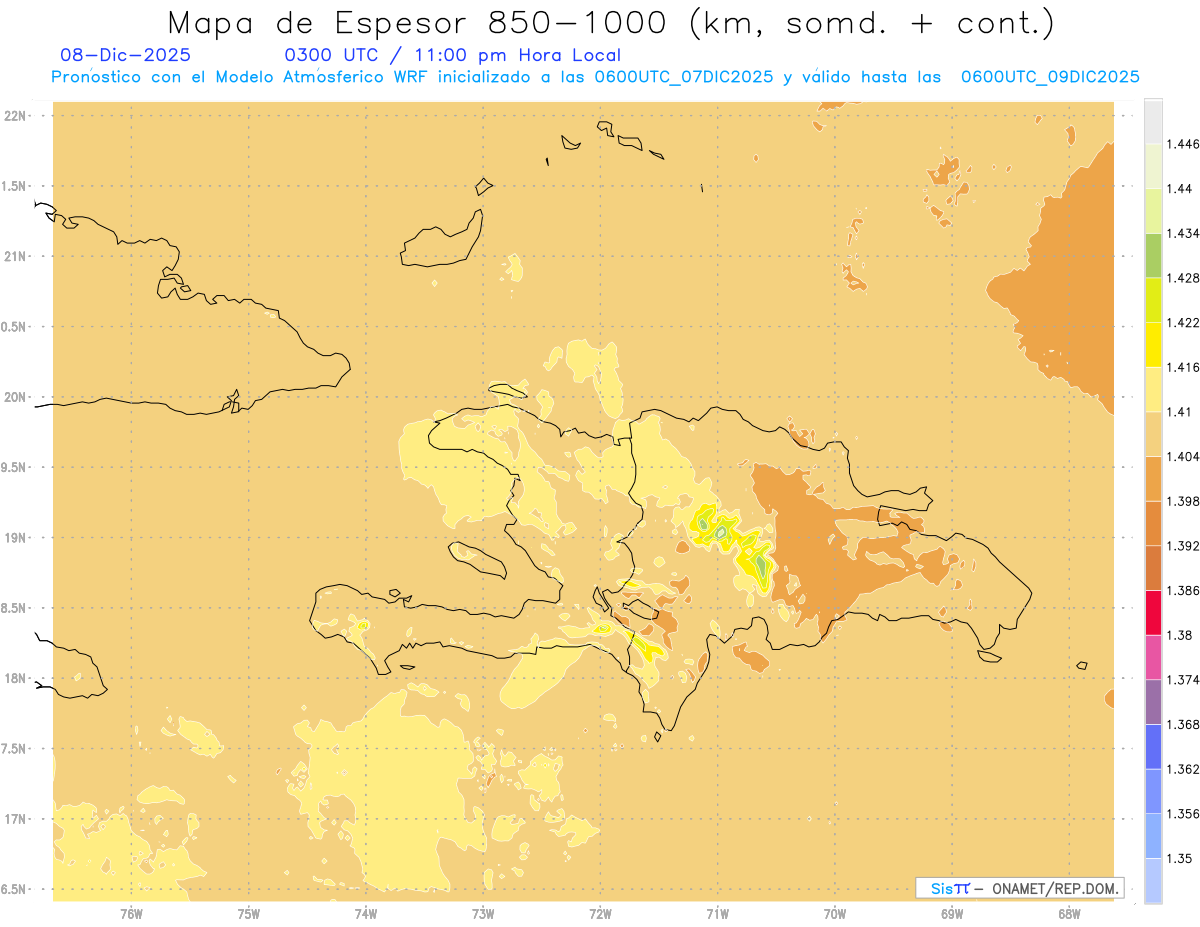Click the 75W longitude label
This screenshot has height=927, width=1200.
pyautogui.click(x=248, y=913)
